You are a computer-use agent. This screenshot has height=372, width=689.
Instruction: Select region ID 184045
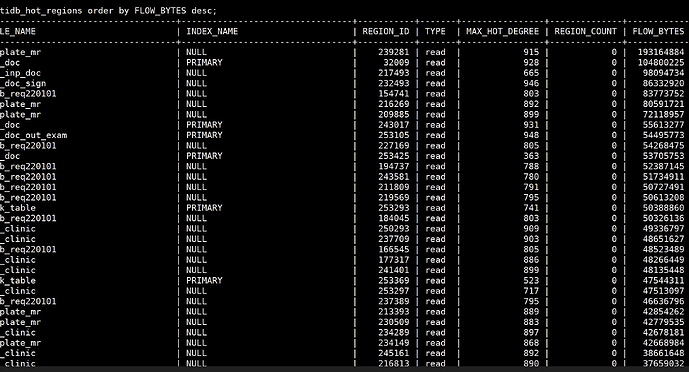394,219
